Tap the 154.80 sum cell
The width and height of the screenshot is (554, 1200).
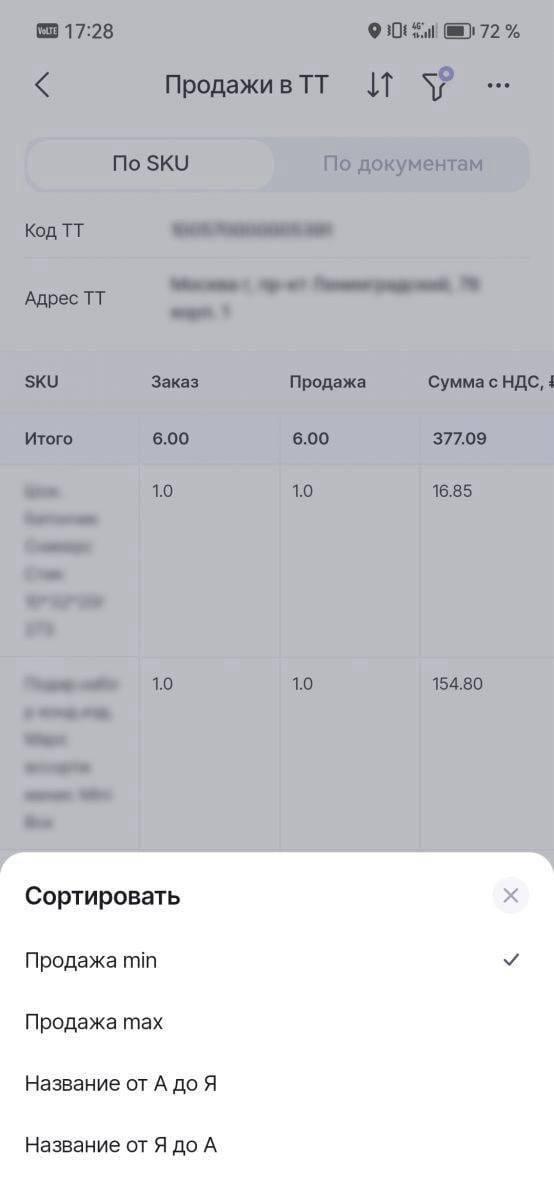[x=458, y=684]
